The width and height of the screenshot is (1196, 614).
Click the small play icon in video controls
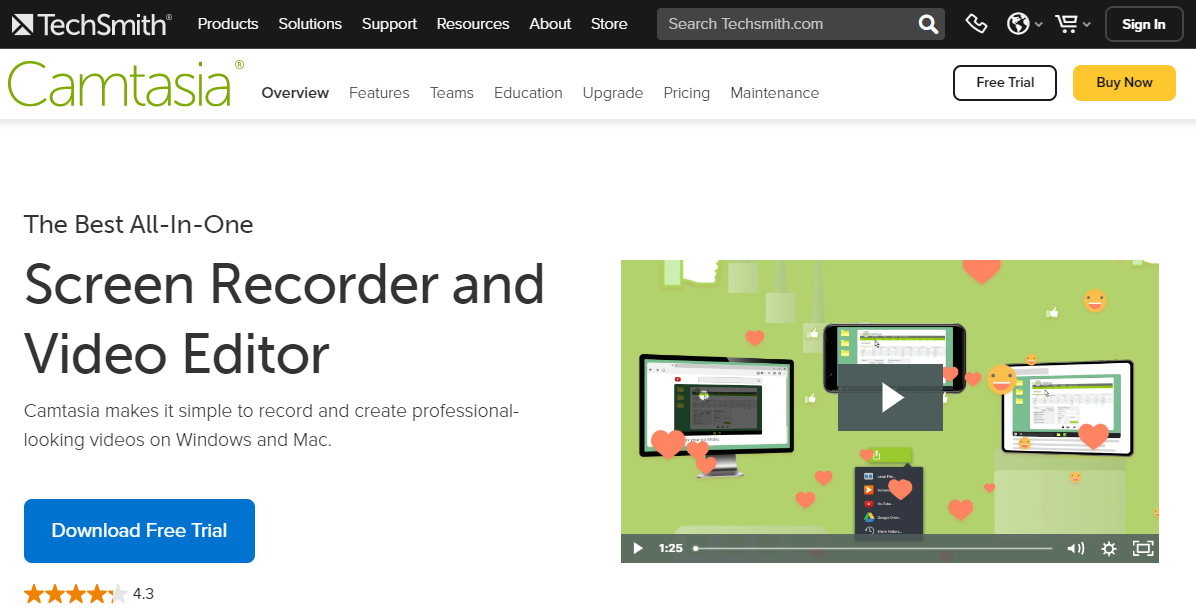point(637,548)
